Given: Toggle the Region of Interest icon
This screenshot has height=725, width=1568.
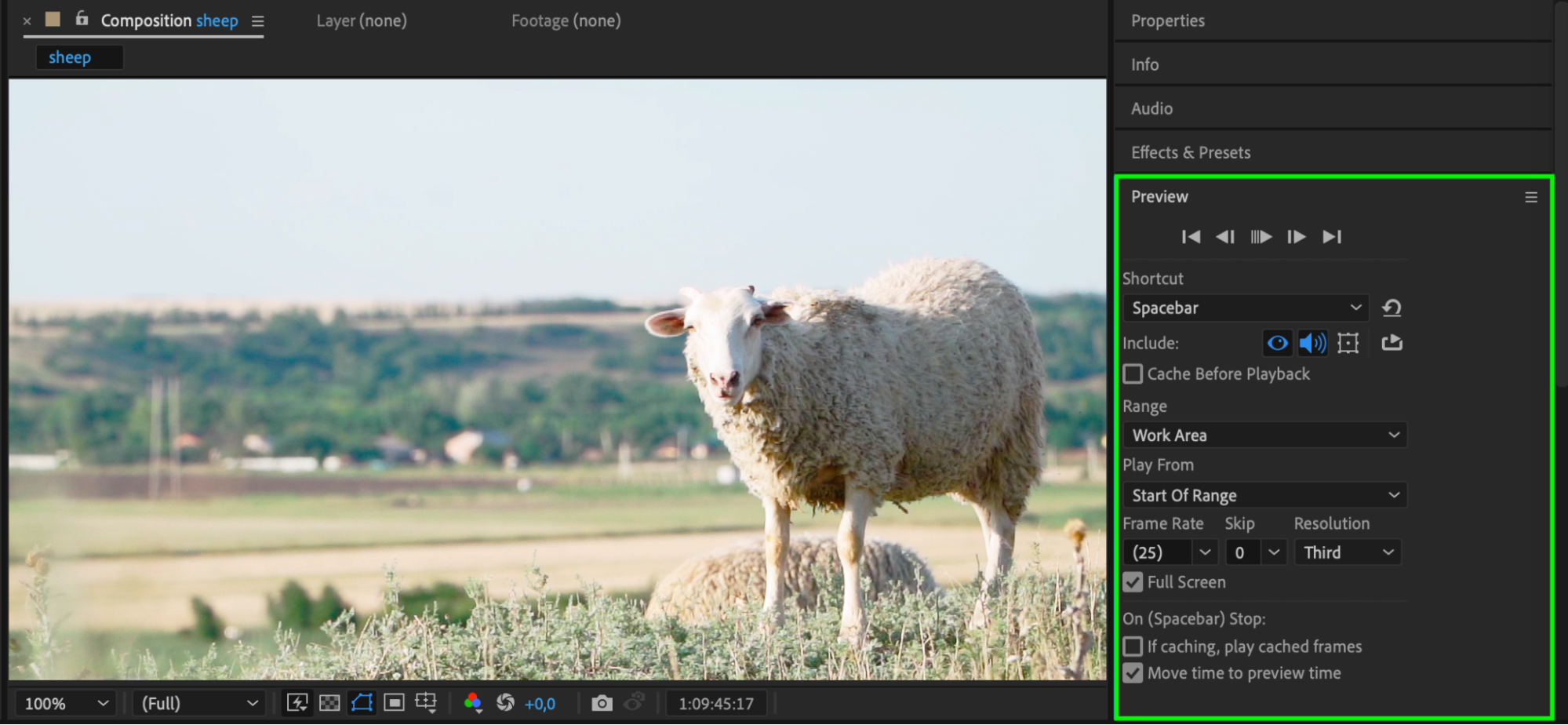Looking at the screenshot, I should click(x=394, y=702).
